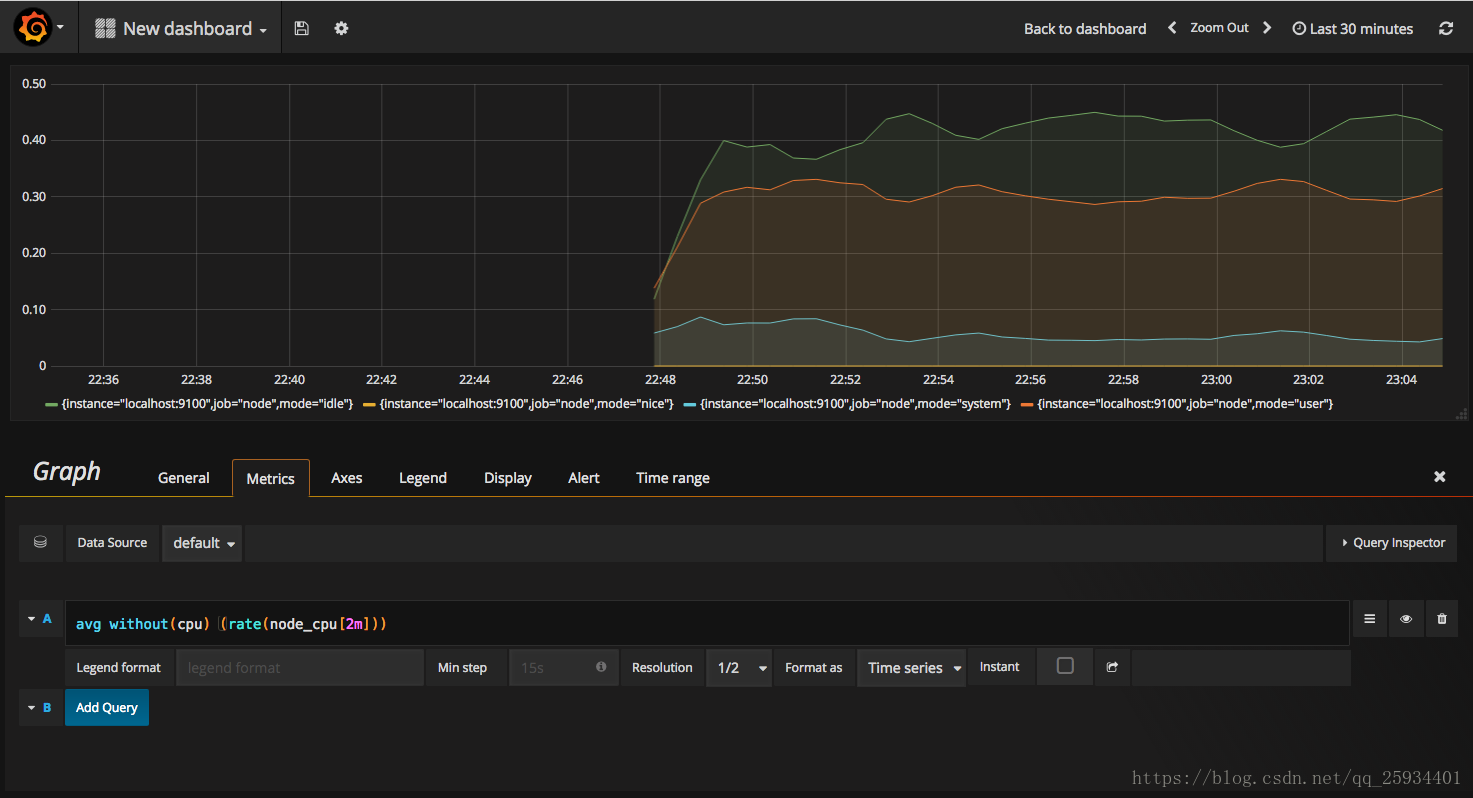Open the Alert tab

[x=584, y=478]
